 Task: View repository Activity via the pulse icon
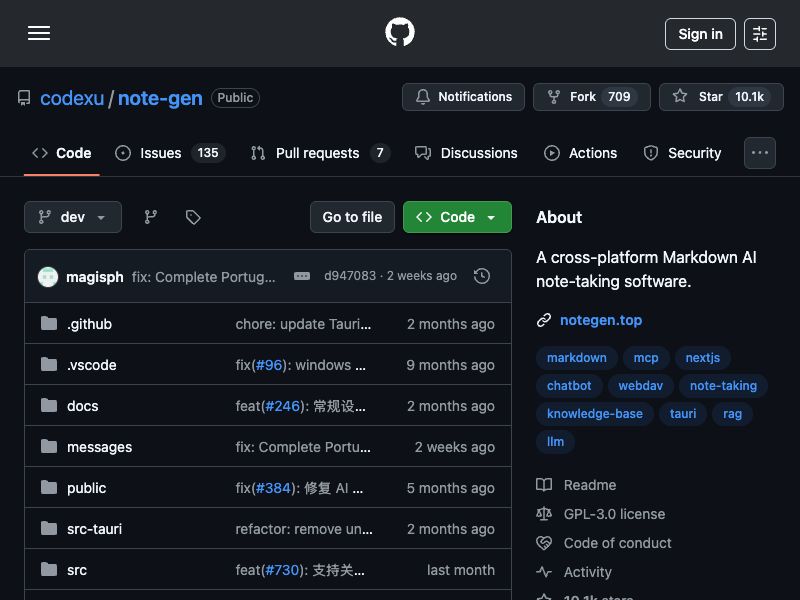587,572
